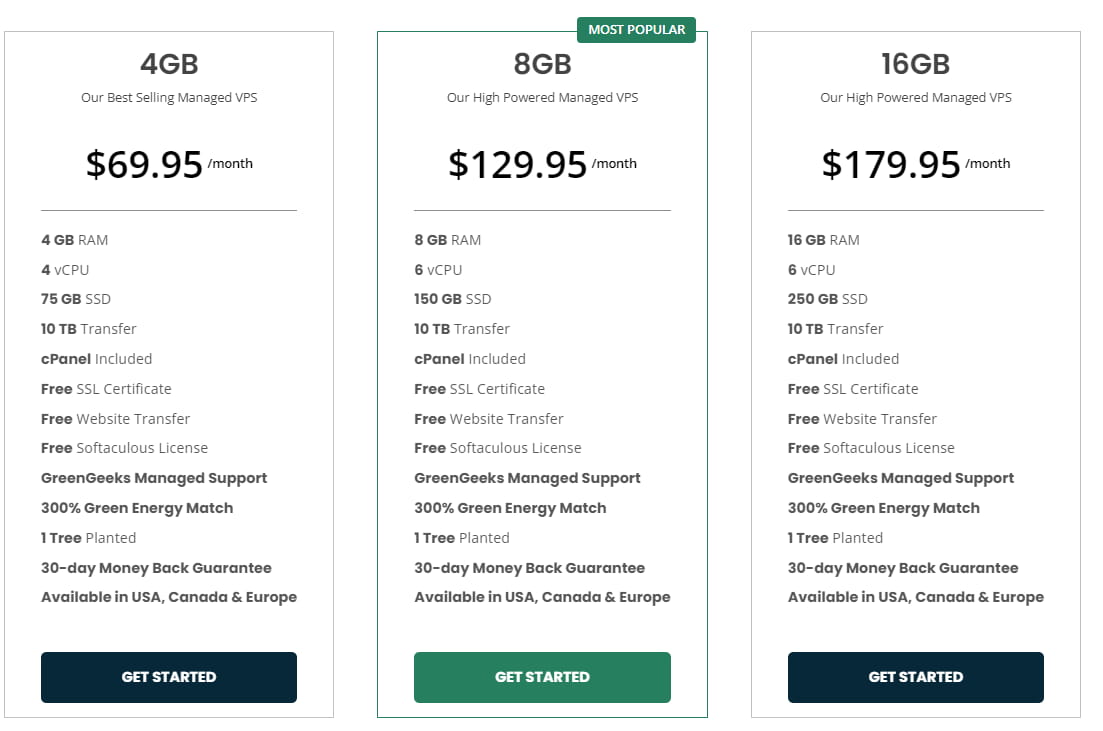Click 30-day Money Back Guarantee in the 4GB plan

[156, 568]
